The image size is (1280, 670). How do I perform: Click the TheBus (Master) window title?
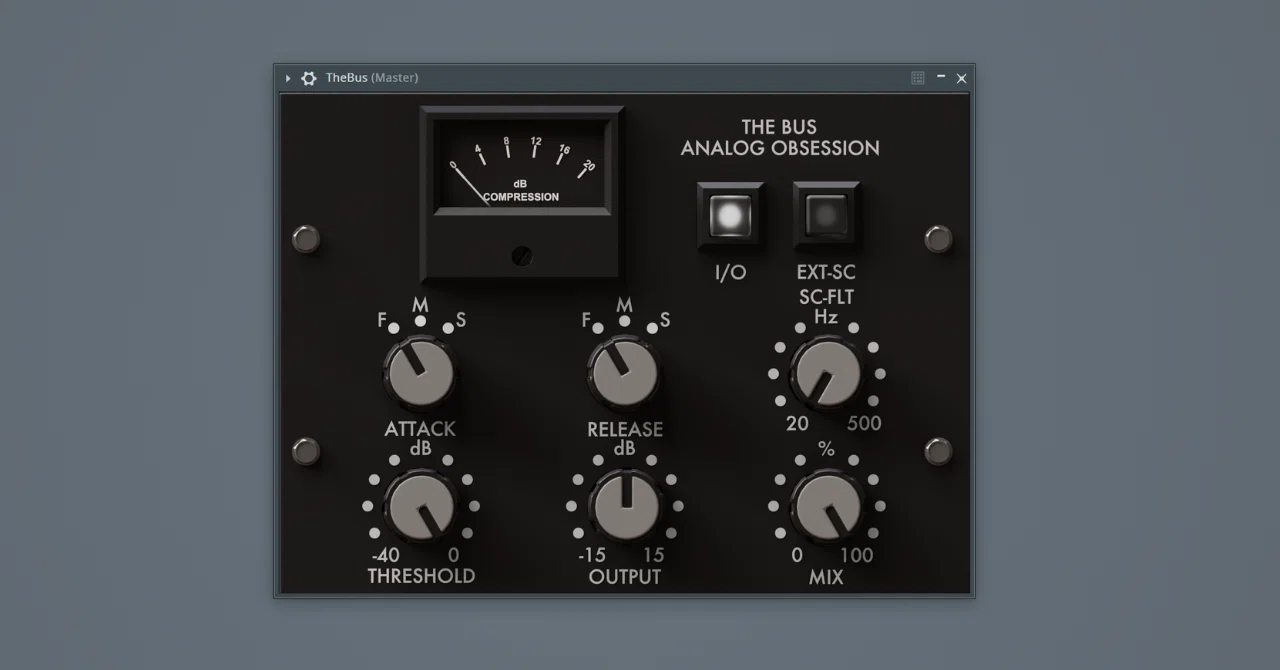pyautogui.click(x=372, y=78)
